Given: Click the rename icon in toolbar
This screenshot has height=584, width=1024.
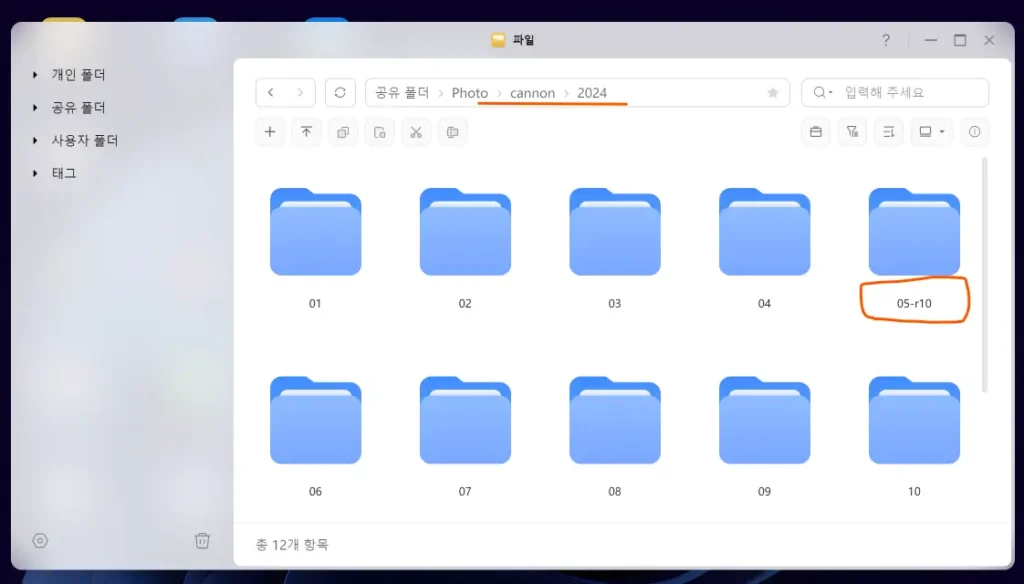Looking at the screenshot, I should point(453,132).
